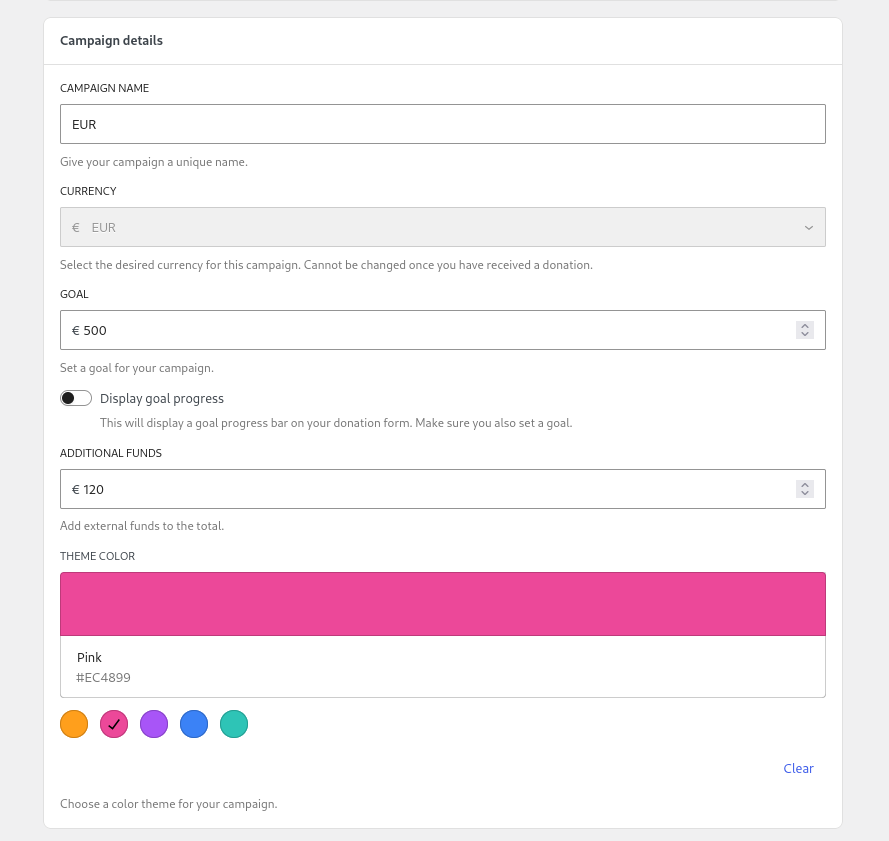This screenshot has width=889, height=841.
Task: Click the chevron arrow in Currency field
Action: point(808,228)
